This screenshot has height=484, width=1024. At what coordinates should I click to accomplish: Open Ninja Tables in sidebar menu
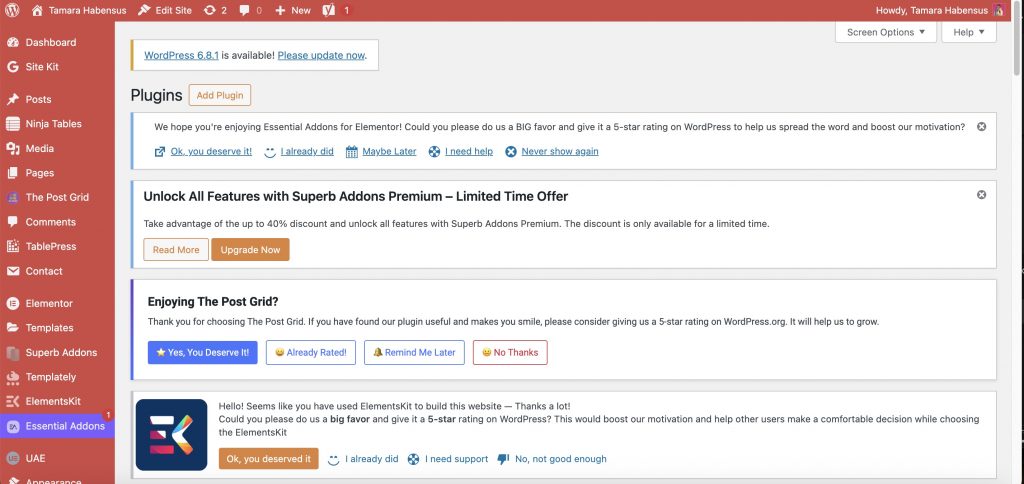[53, 124]
